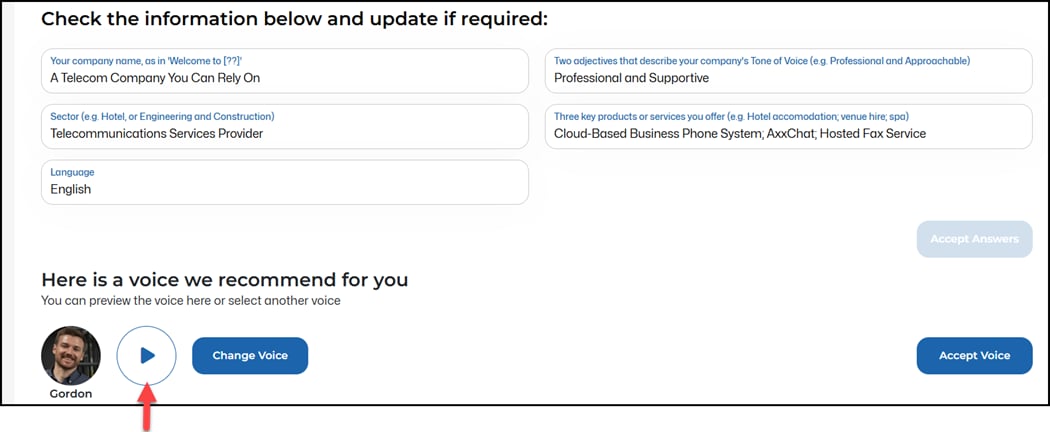Click 'Here is a voice we recommend' heading
1050x432 pixels.
click(x=224, y=279)
